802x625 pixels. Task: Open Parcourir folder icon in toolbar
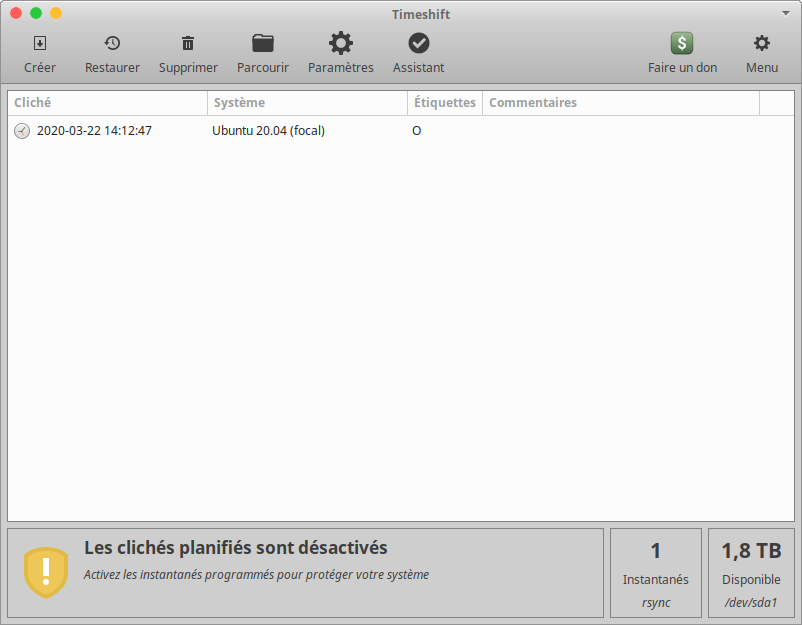(263, 44)
